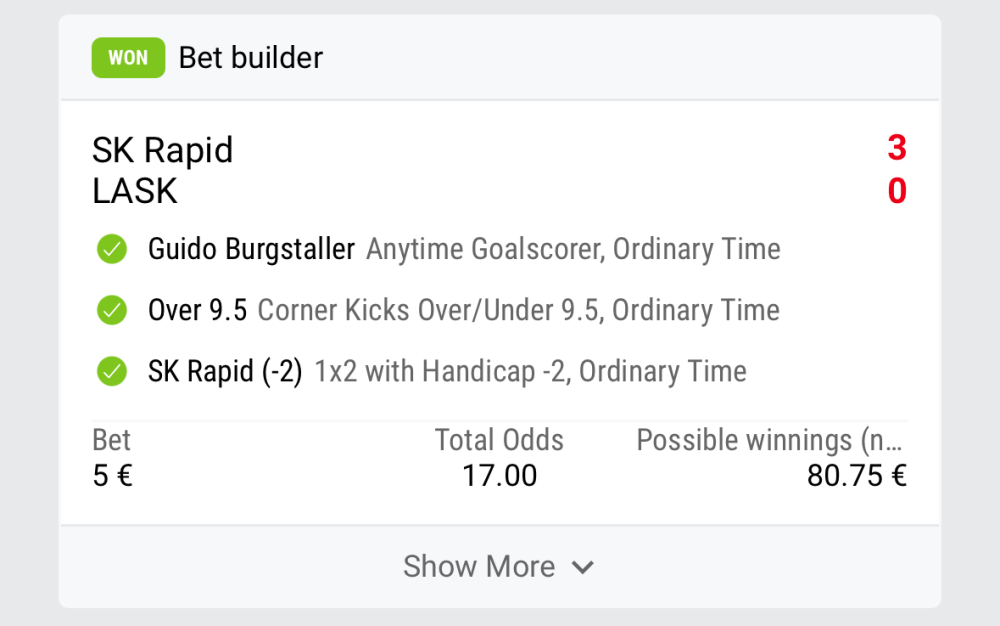Click SK Rapid's score of 3
This screenshot has height=626, width=1000.
(x=896, y=148)
